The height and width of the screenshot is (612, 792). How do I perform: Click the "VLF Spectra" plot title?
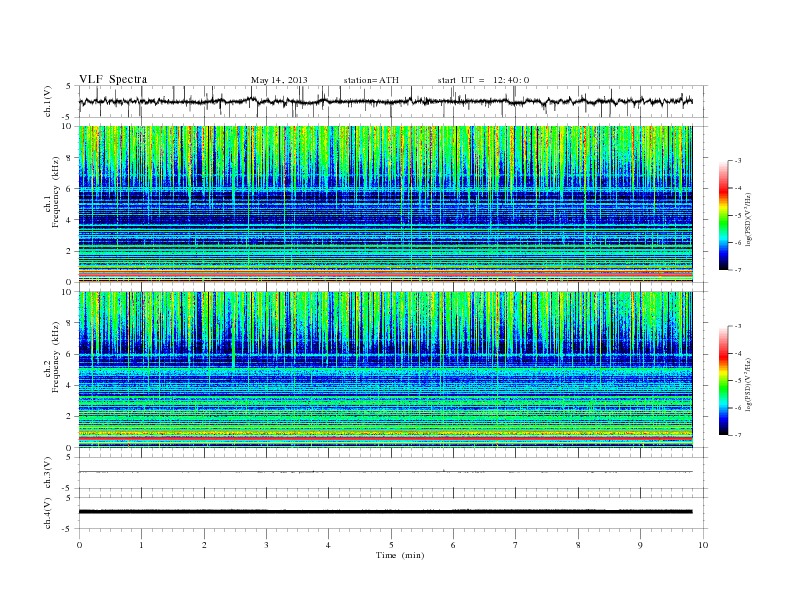coord(113,79)
